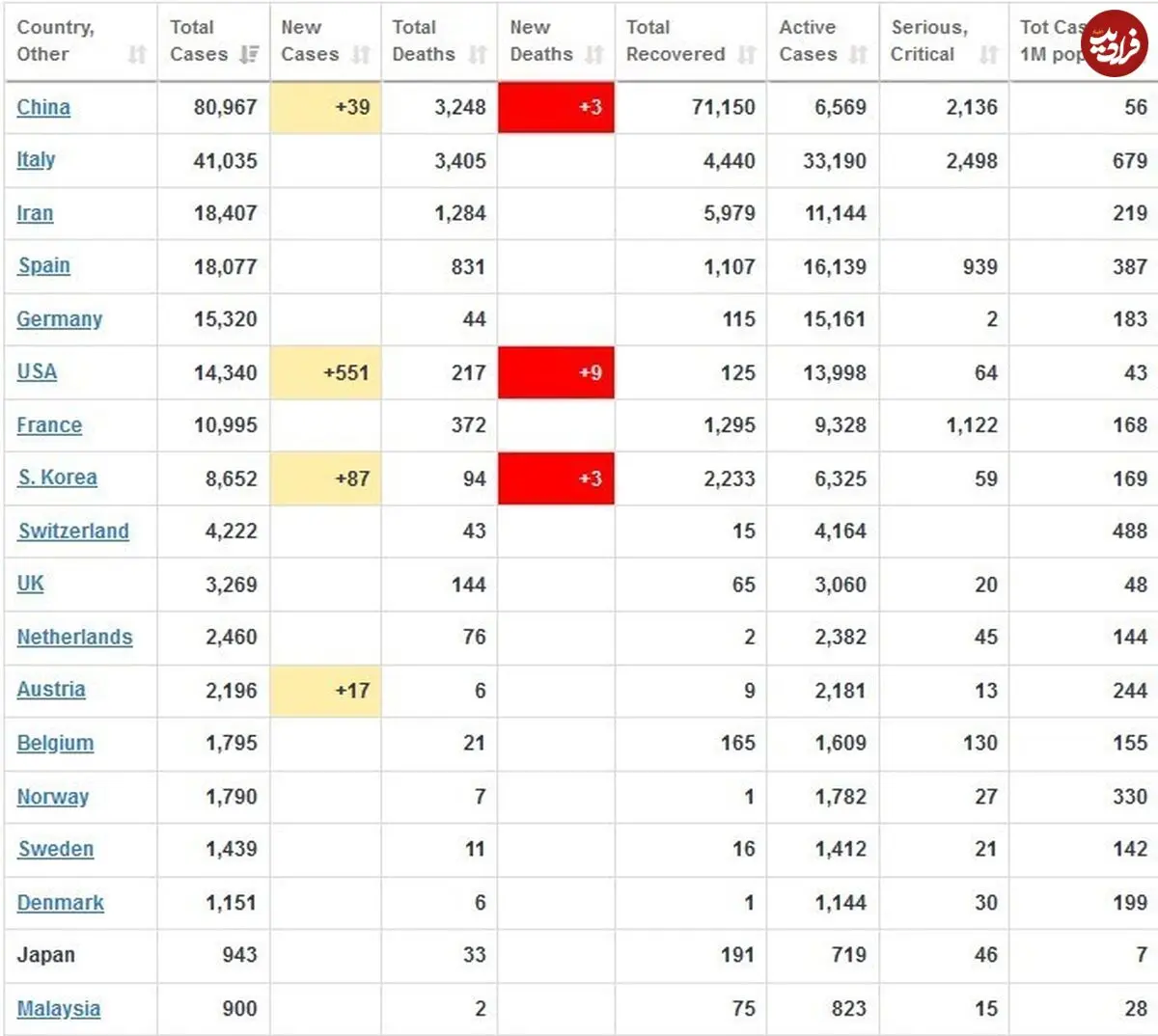This screenshot has width=1158, height=1036.
Task: Select the yellow +551 New Cases cell
Action: (326, 372)
